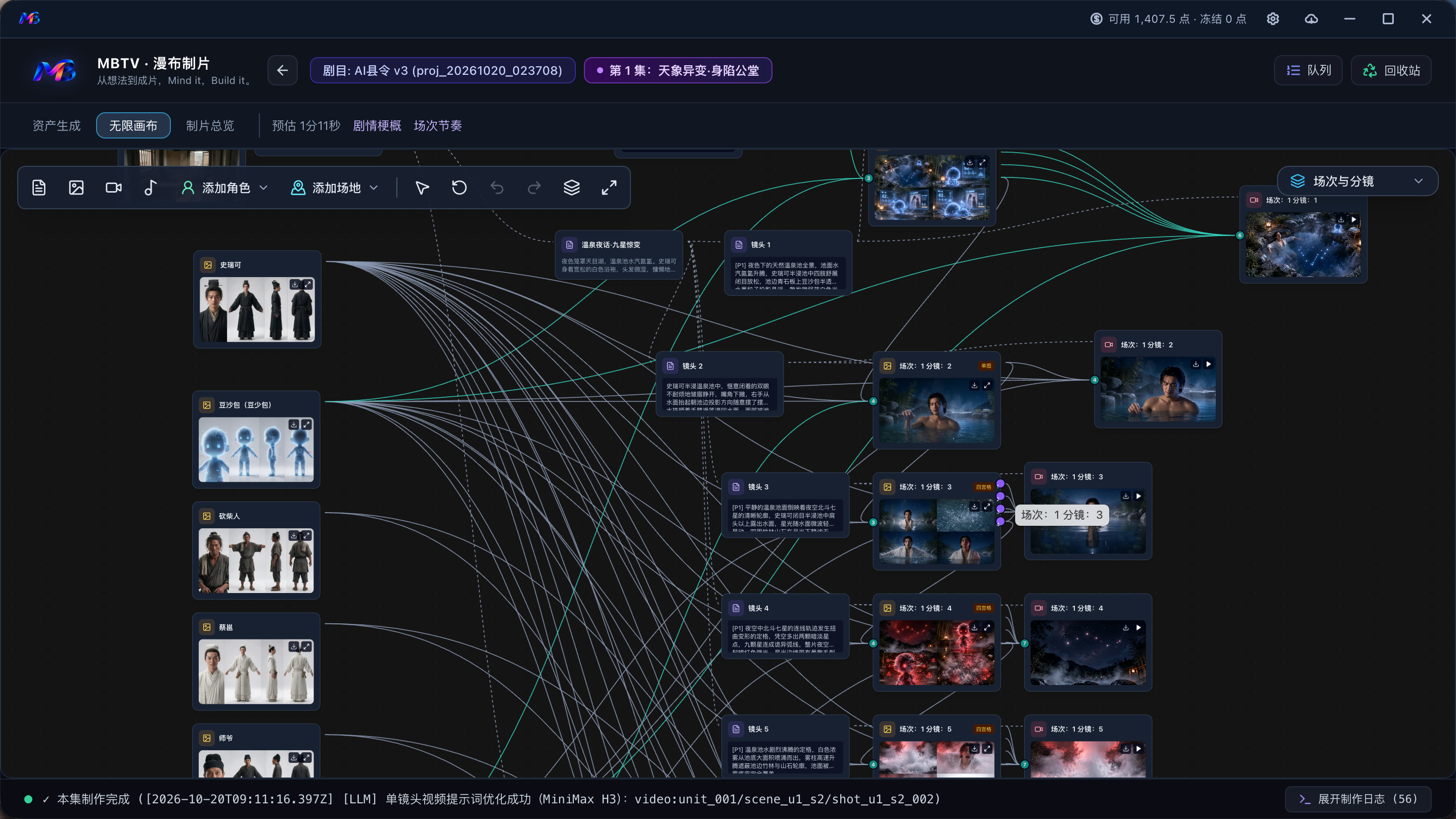Viewport: 1456px width, 819px height.
Task: Expand the 豆沙包 character image
Action: coord(306,425)
